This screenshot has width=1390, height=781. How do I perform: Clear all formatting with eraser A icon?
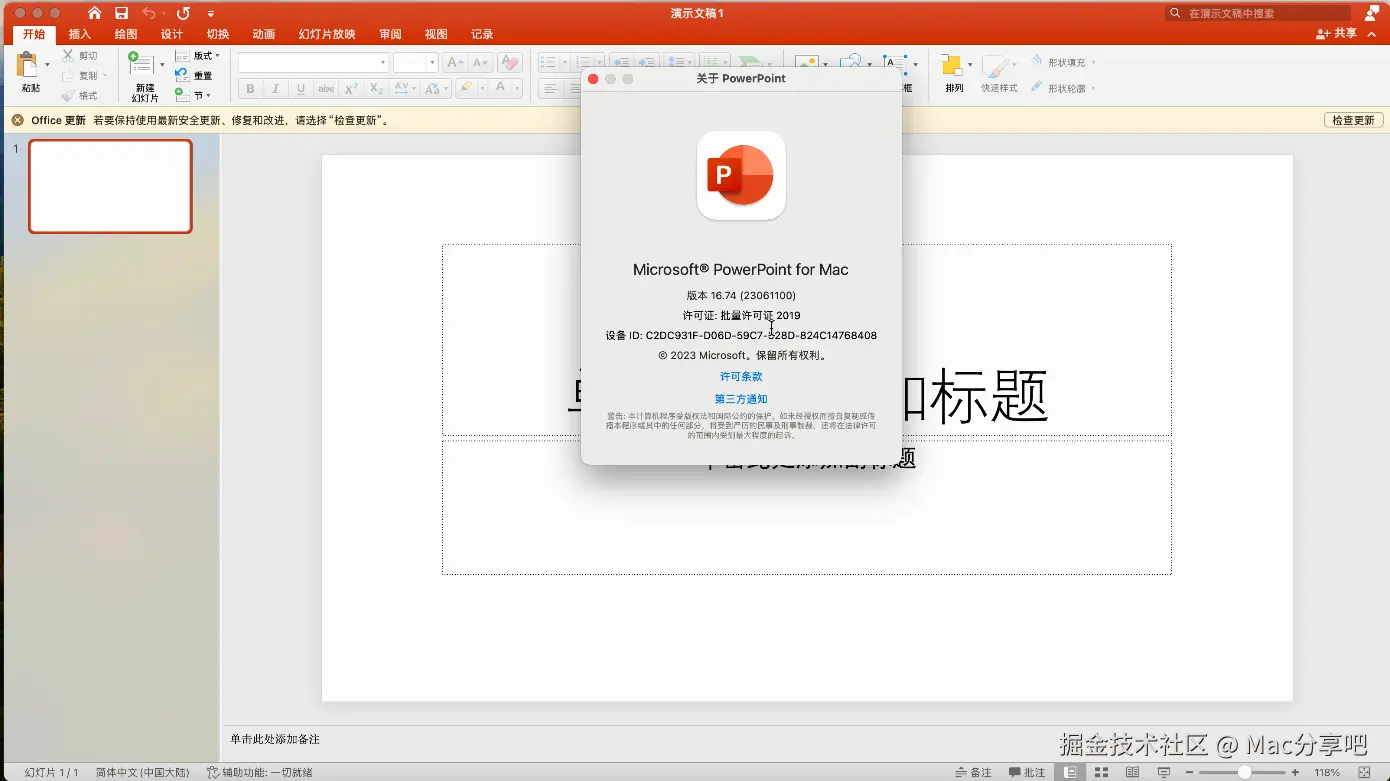[x=509, y=62]
